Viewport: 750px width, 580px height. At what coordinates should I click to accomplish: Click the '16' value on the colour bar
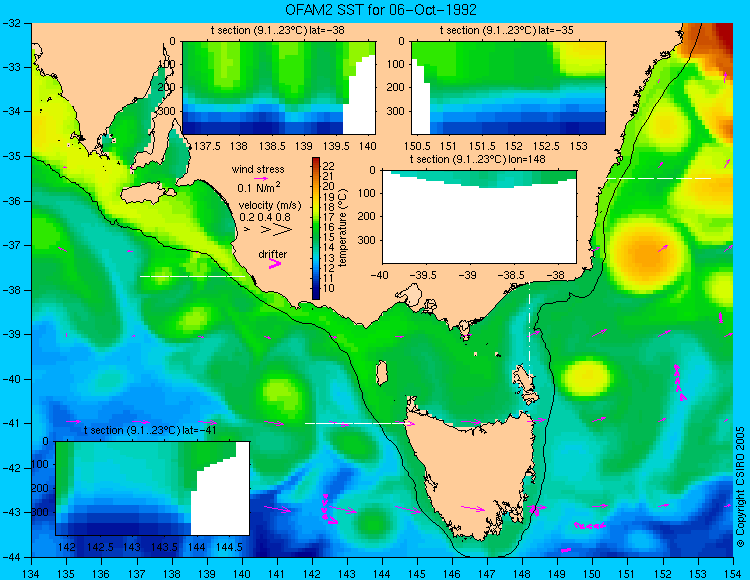(329, 227)
